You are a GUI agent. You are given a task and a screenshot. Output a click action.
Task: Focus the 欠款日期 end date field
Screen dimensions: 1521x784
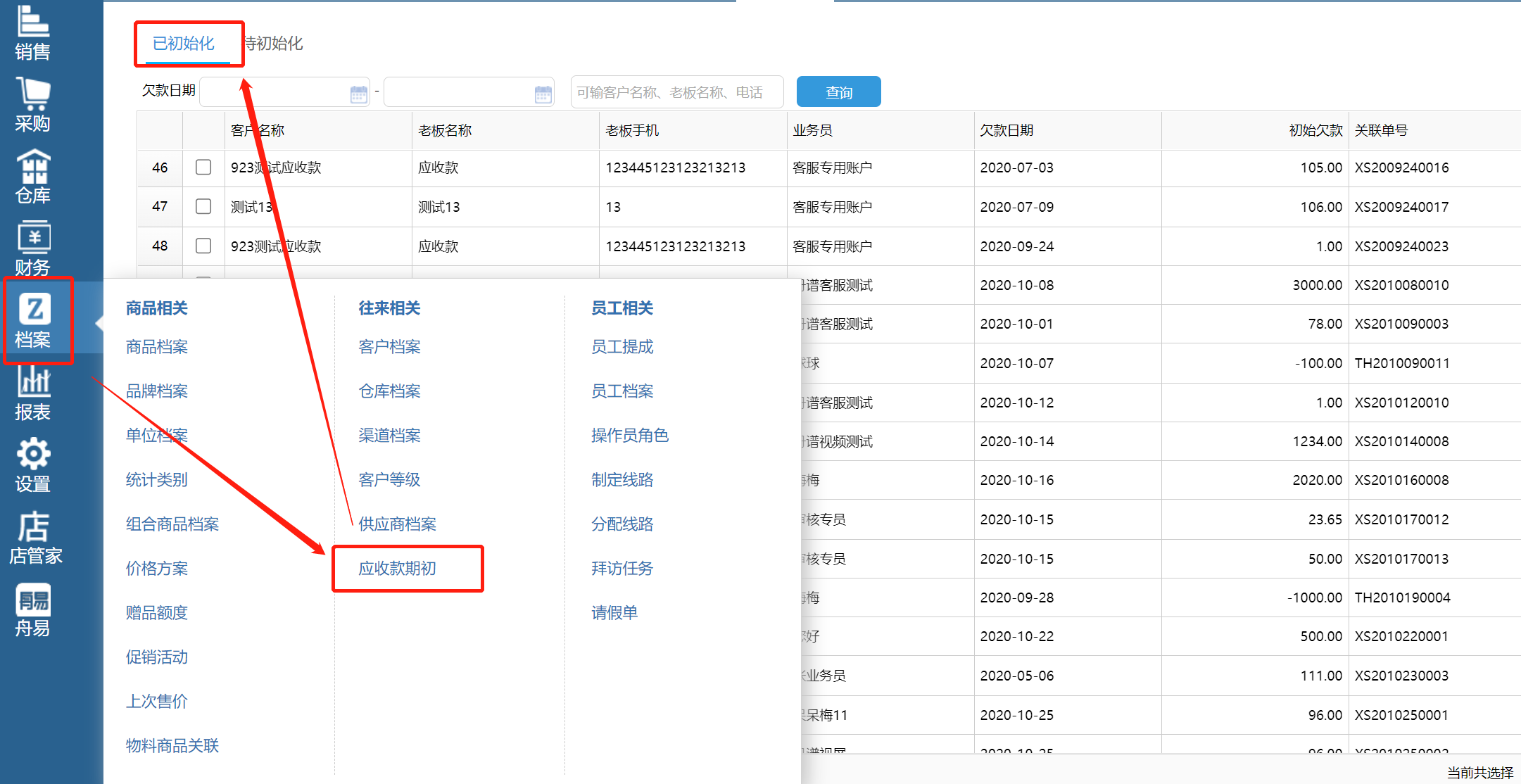(469, 92)
